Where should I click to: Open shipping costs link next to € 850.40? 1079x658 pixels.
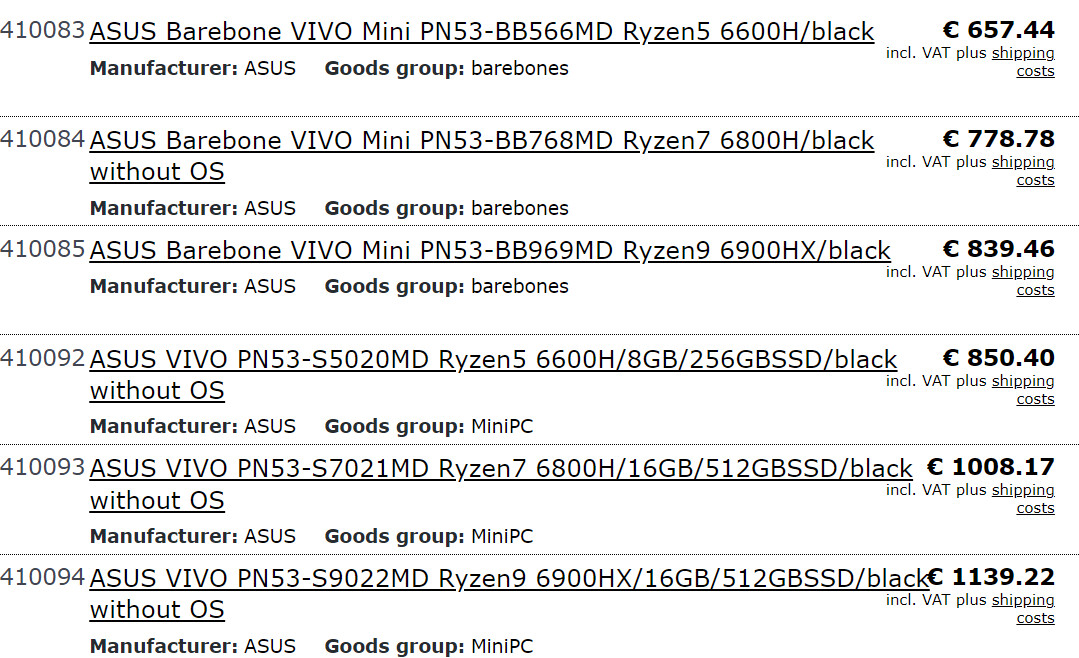click(1023, 380)
